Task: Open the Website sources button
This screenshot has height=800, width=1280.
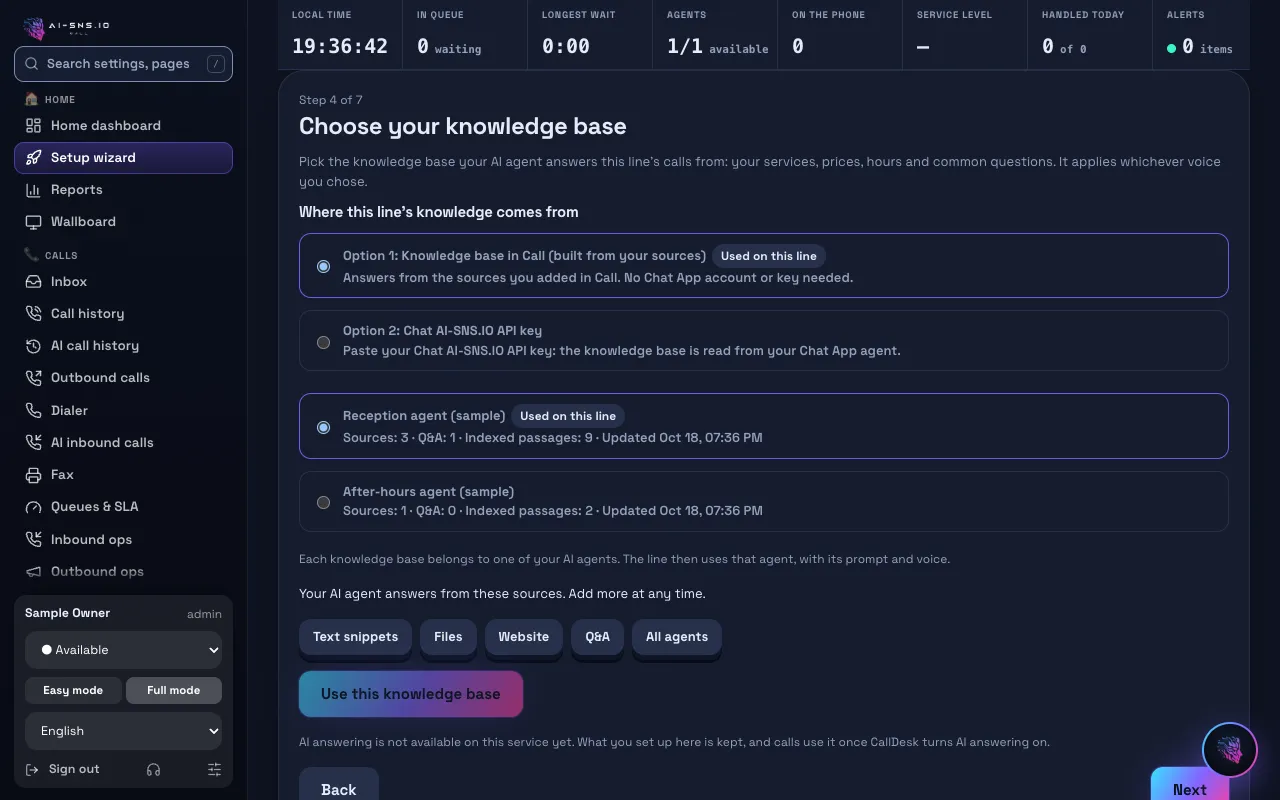Action: pyautogui.click(x=524, y=637)
